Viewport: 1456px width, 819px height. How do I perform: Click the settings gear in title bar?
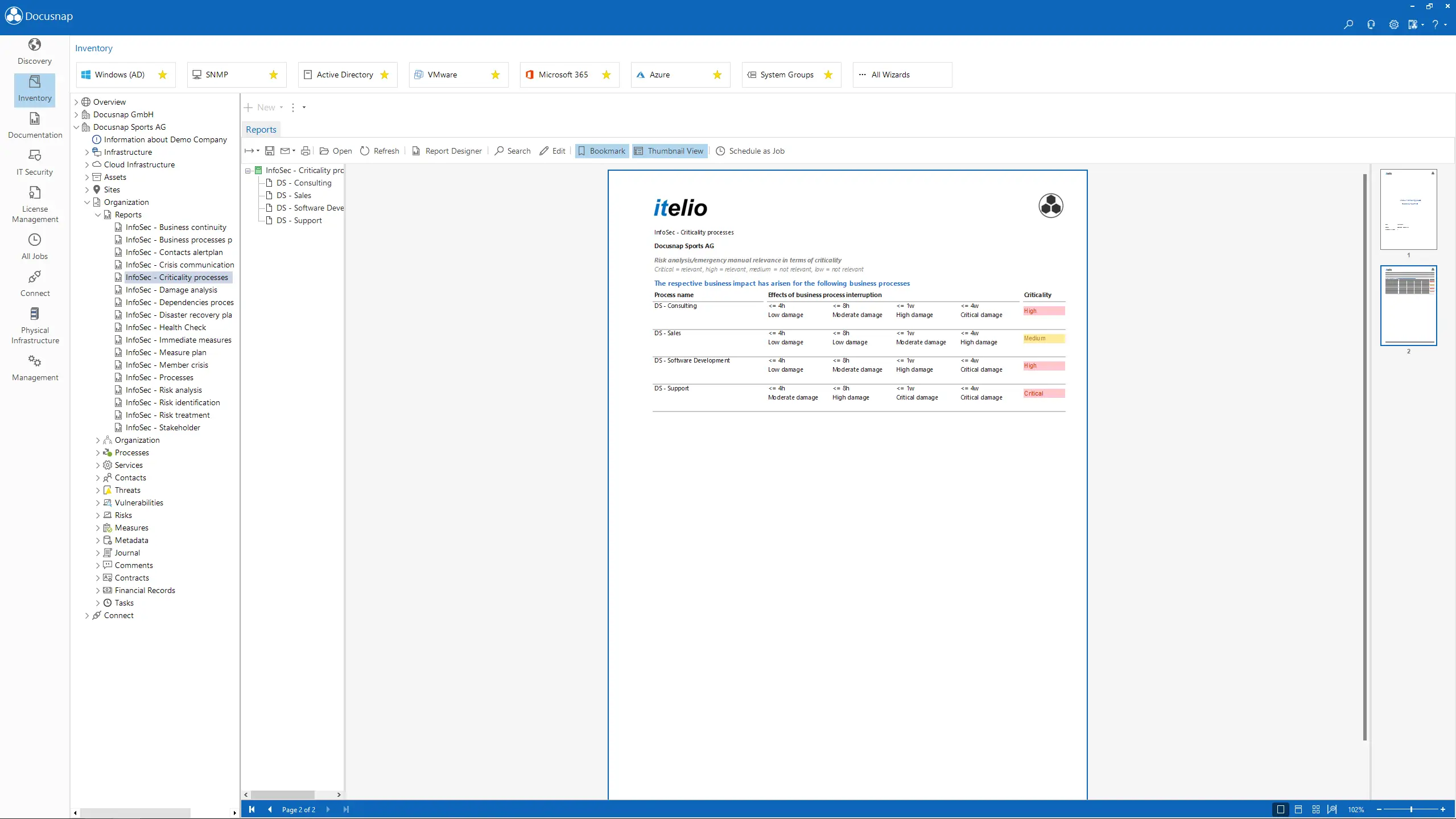coord(1393,24)
